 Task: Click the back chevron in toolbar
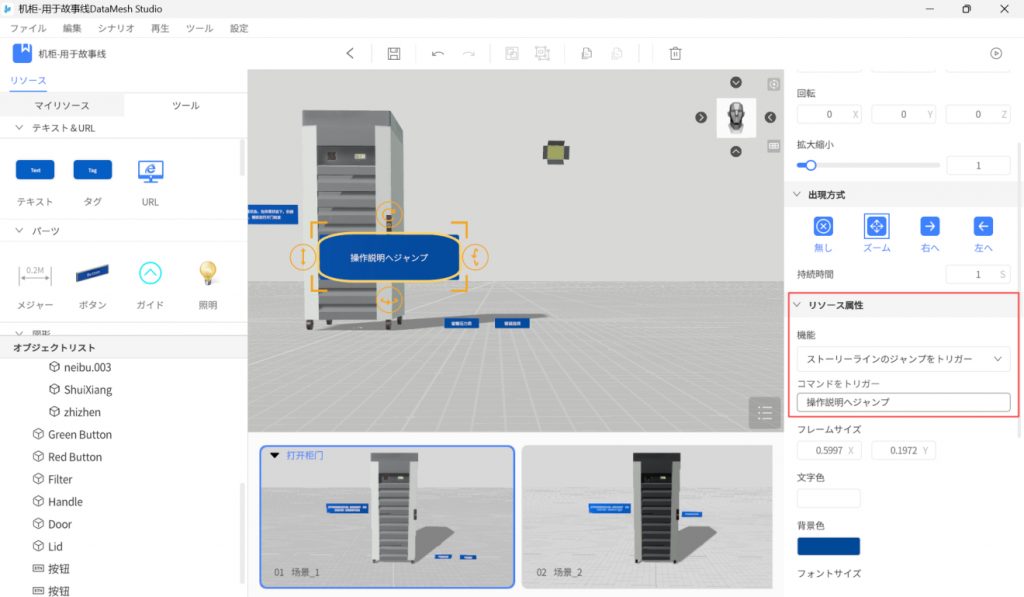coord(350,53)
